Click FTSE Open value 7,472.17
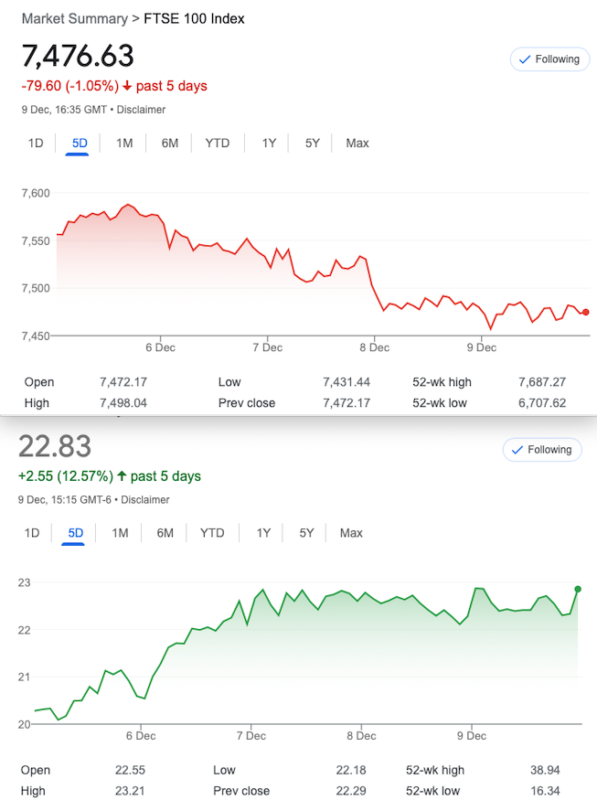Screen dimensions: 597x800 (x=123, y=382)
